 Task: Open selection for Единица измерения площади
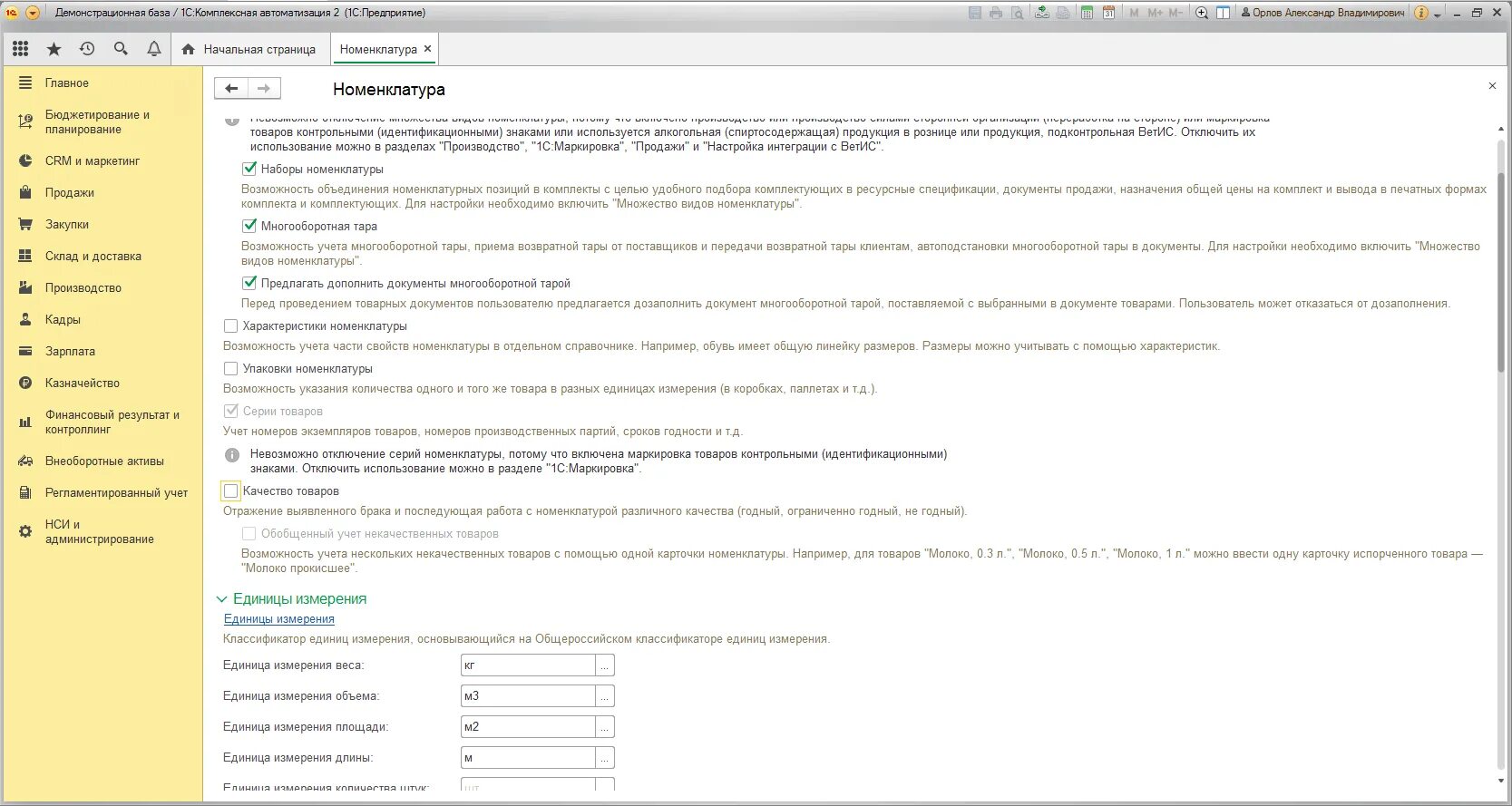[x=605, y=727]
